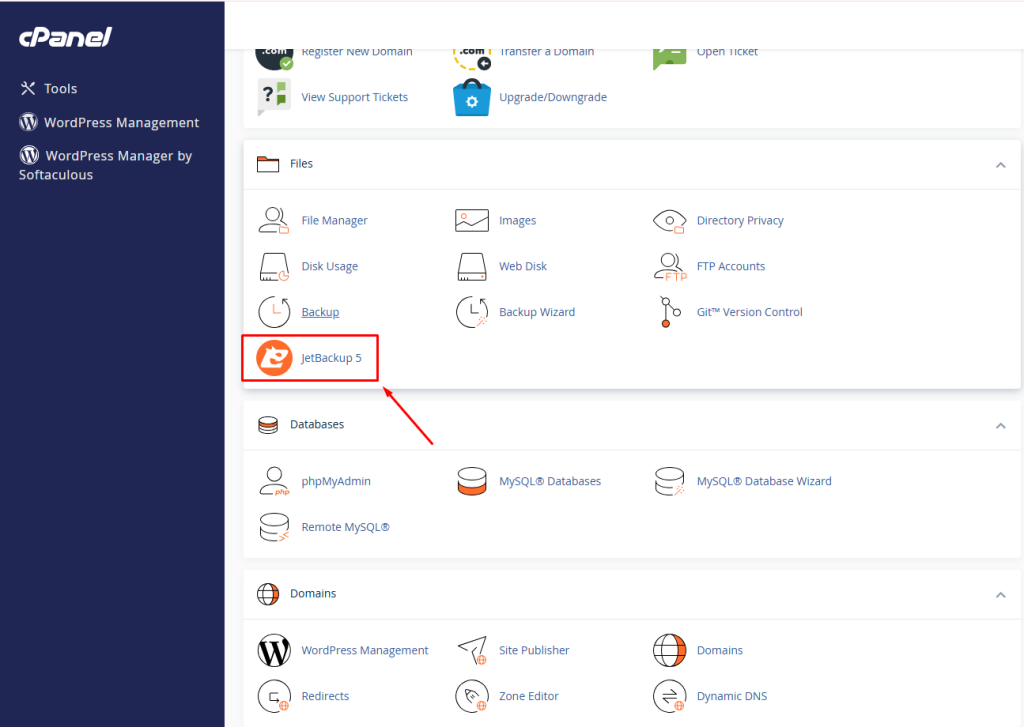Screen dimensions: 1024x727
Task: Select WordPress Management in sidebar
Action: click(x=121, y=123)
